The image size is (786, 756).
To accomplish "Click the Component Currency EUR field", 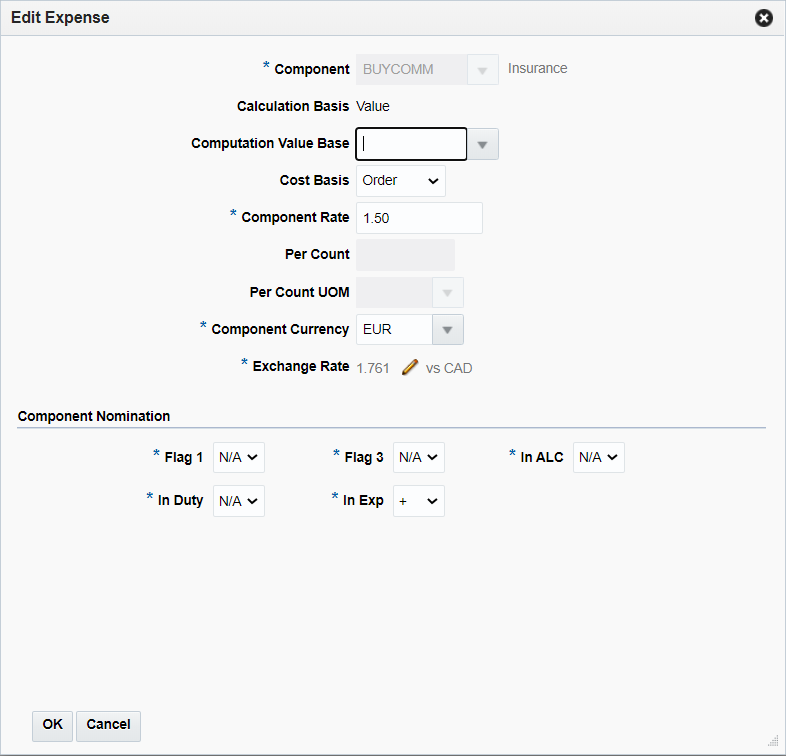I will pos(394,329).
